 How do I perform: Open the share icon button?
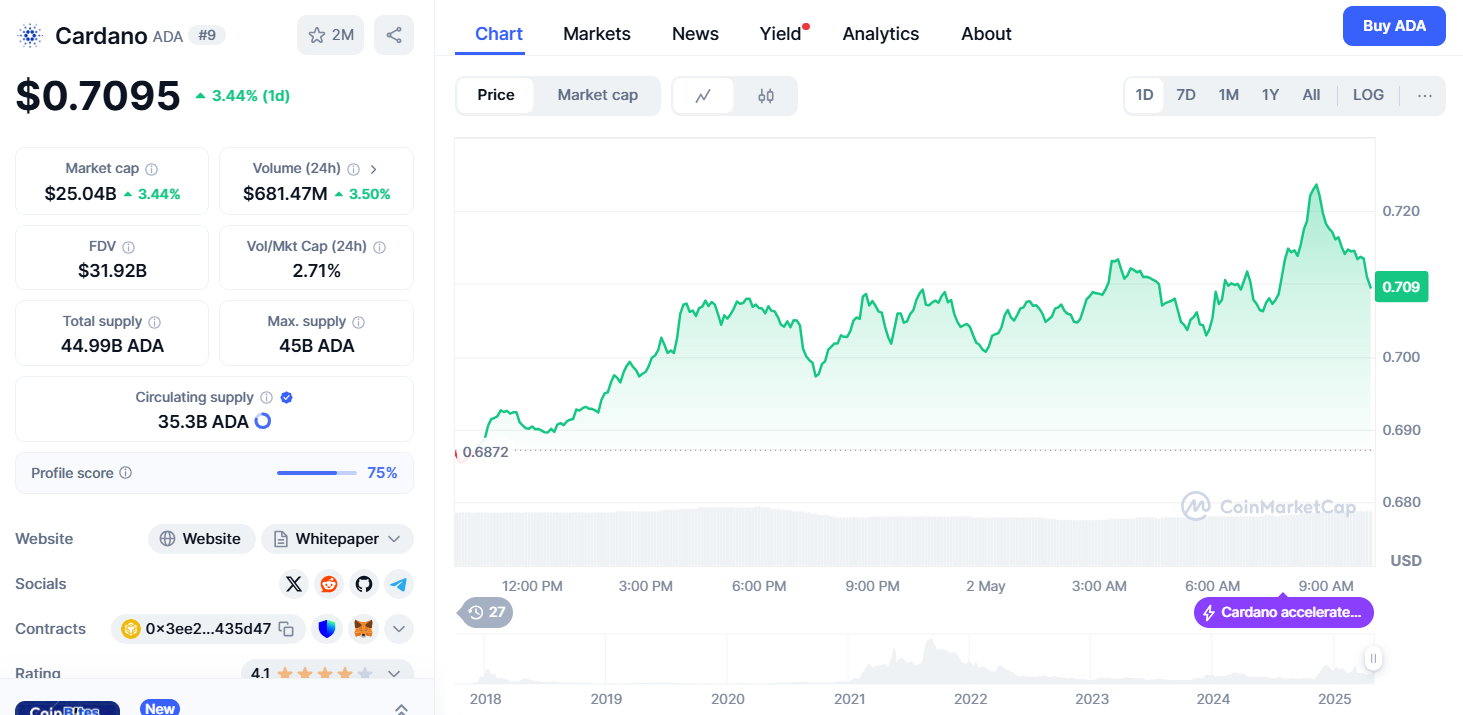[394, 35]
